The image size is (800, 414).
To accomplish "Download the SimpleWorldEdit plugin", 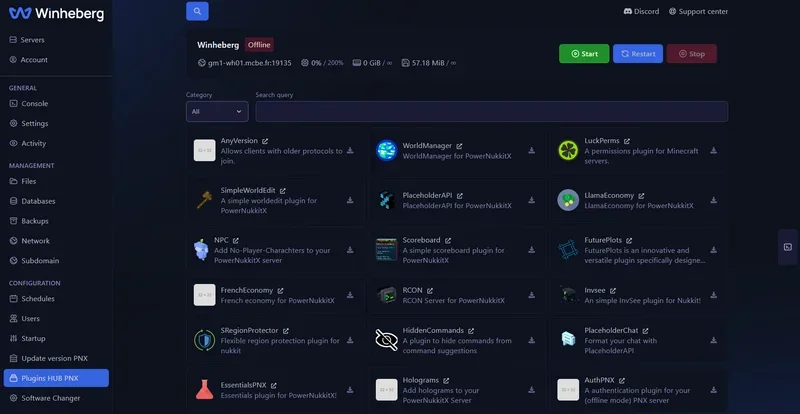I will pyautogui.click(x=350, y=200).
